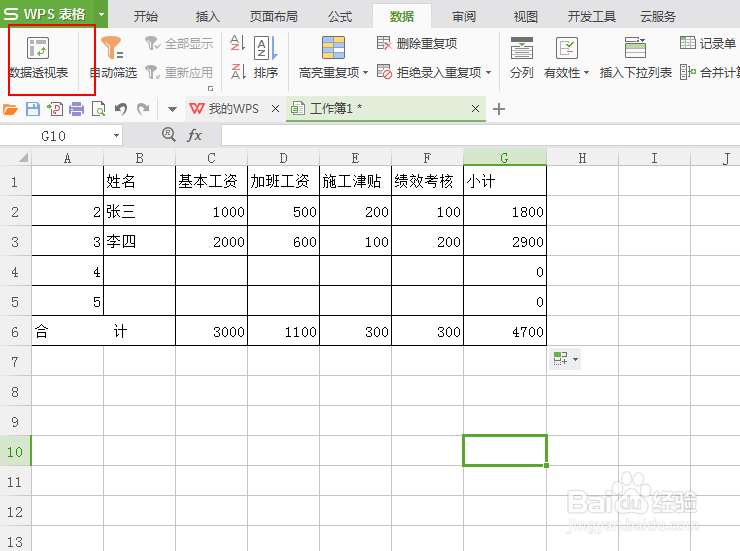This screenshot has width=740, height=551.
Task: Expand the paste options dropdown arrow
Action: [575, 359]
